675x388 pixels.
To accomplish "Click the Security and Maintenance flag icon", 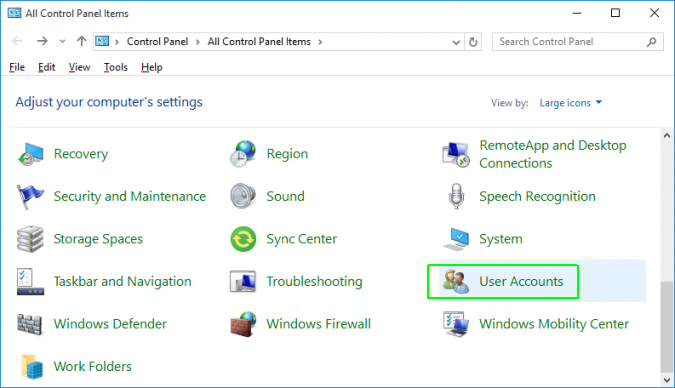I will pos(30,196).
